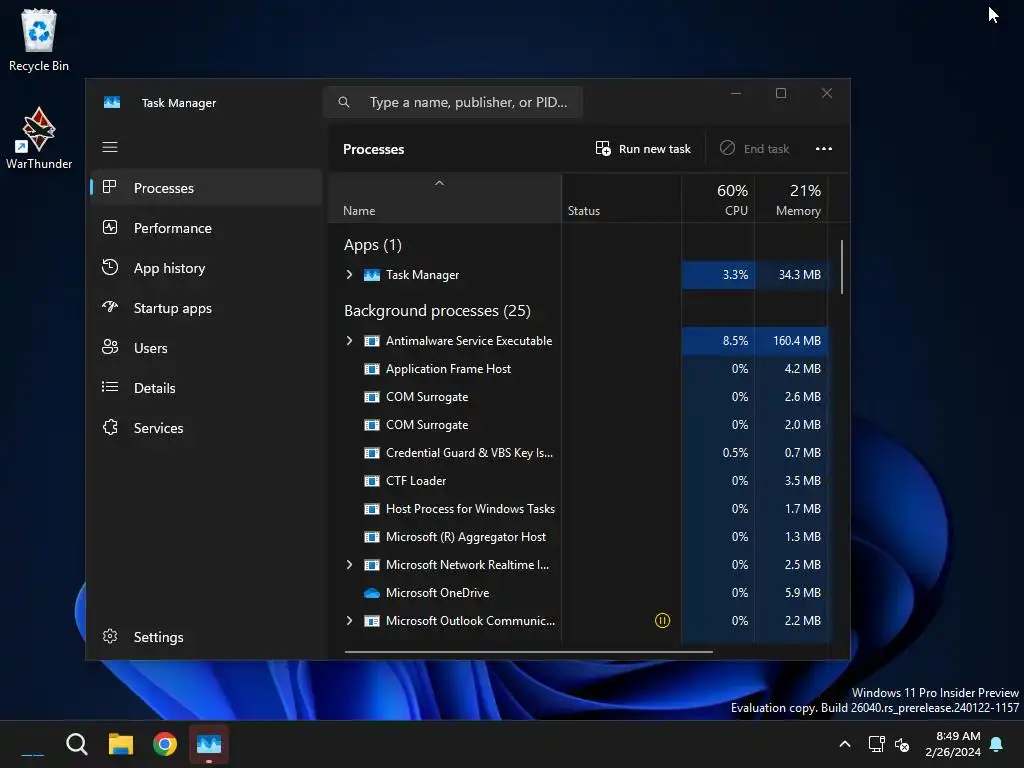Select COM Surrogate using 2.0 MB
1024x768 pixels.
(x=578, y=425)
